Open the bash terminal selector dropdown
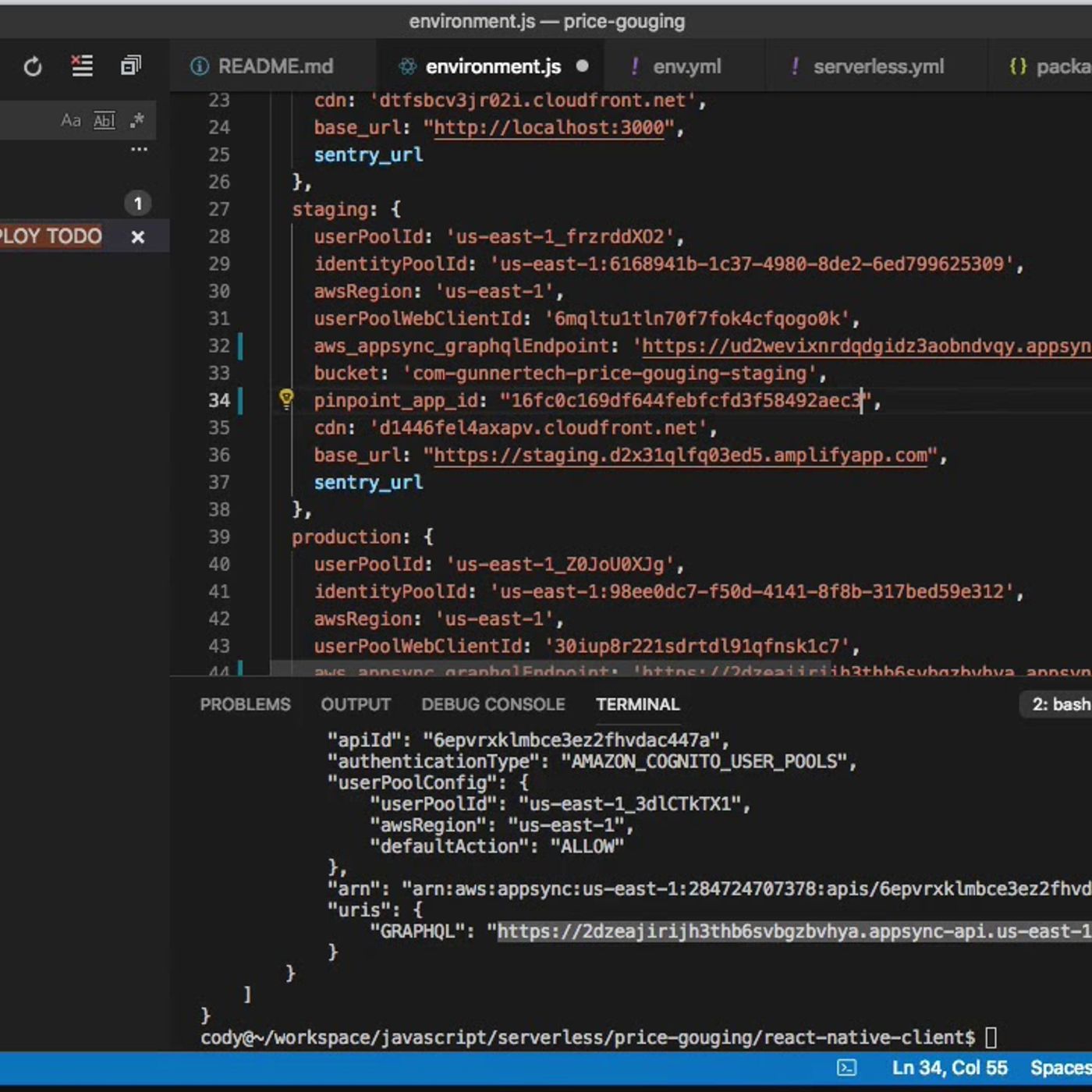Image resolution: width=1092 pixels, height=1092 pixels. pos(1059,704)
